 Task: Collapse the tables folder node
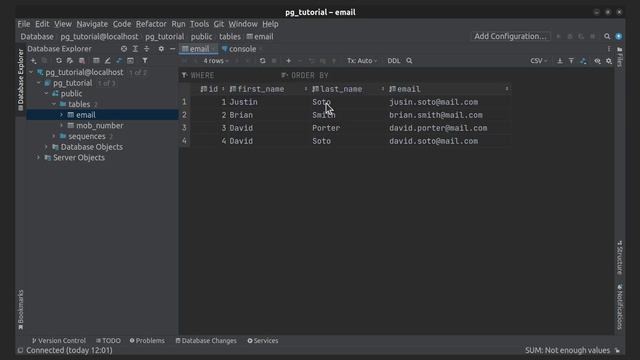point(54,104)
